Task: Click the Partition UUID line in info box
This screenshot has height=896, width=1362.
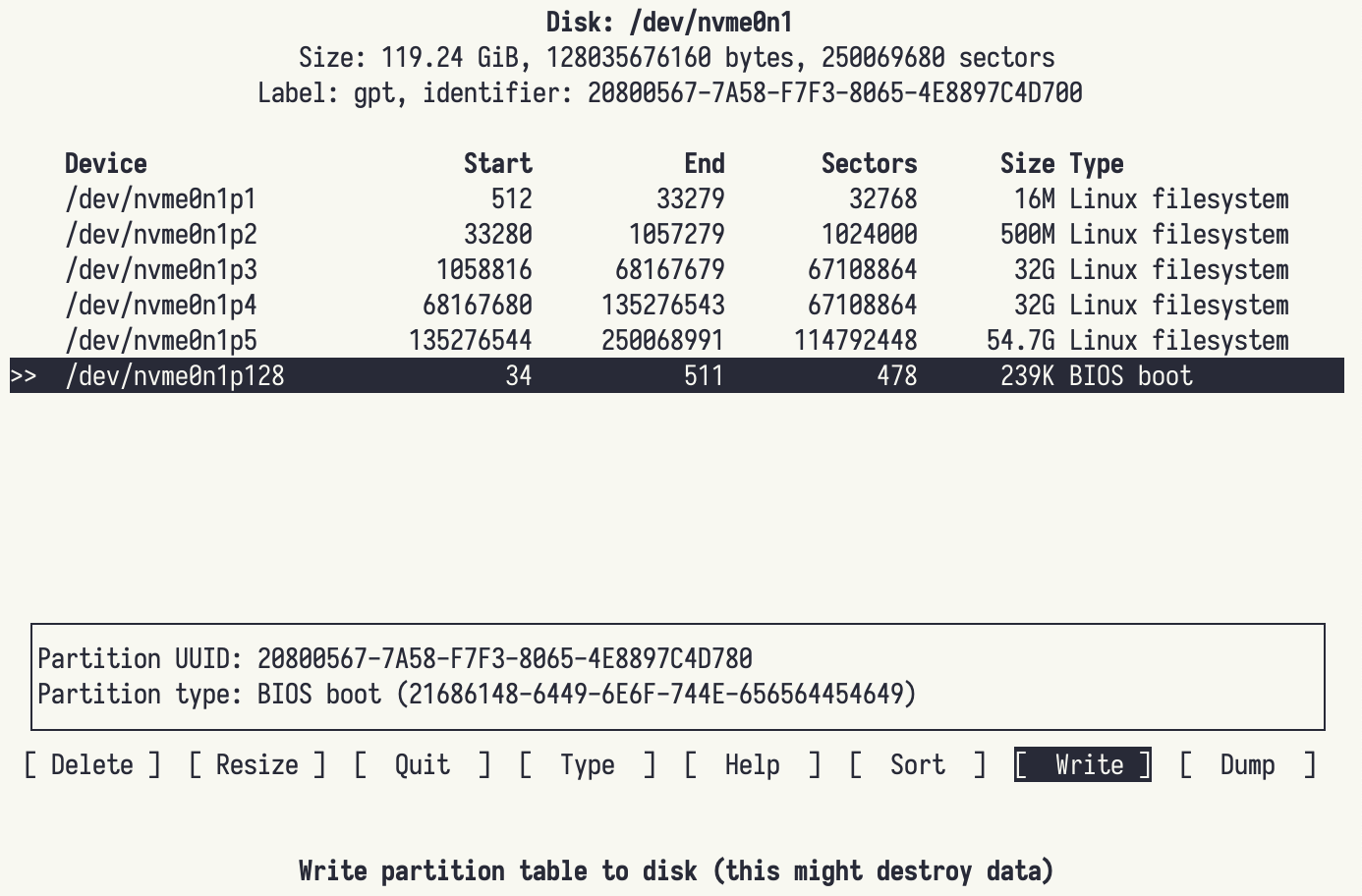Action: tap(394, 658)
